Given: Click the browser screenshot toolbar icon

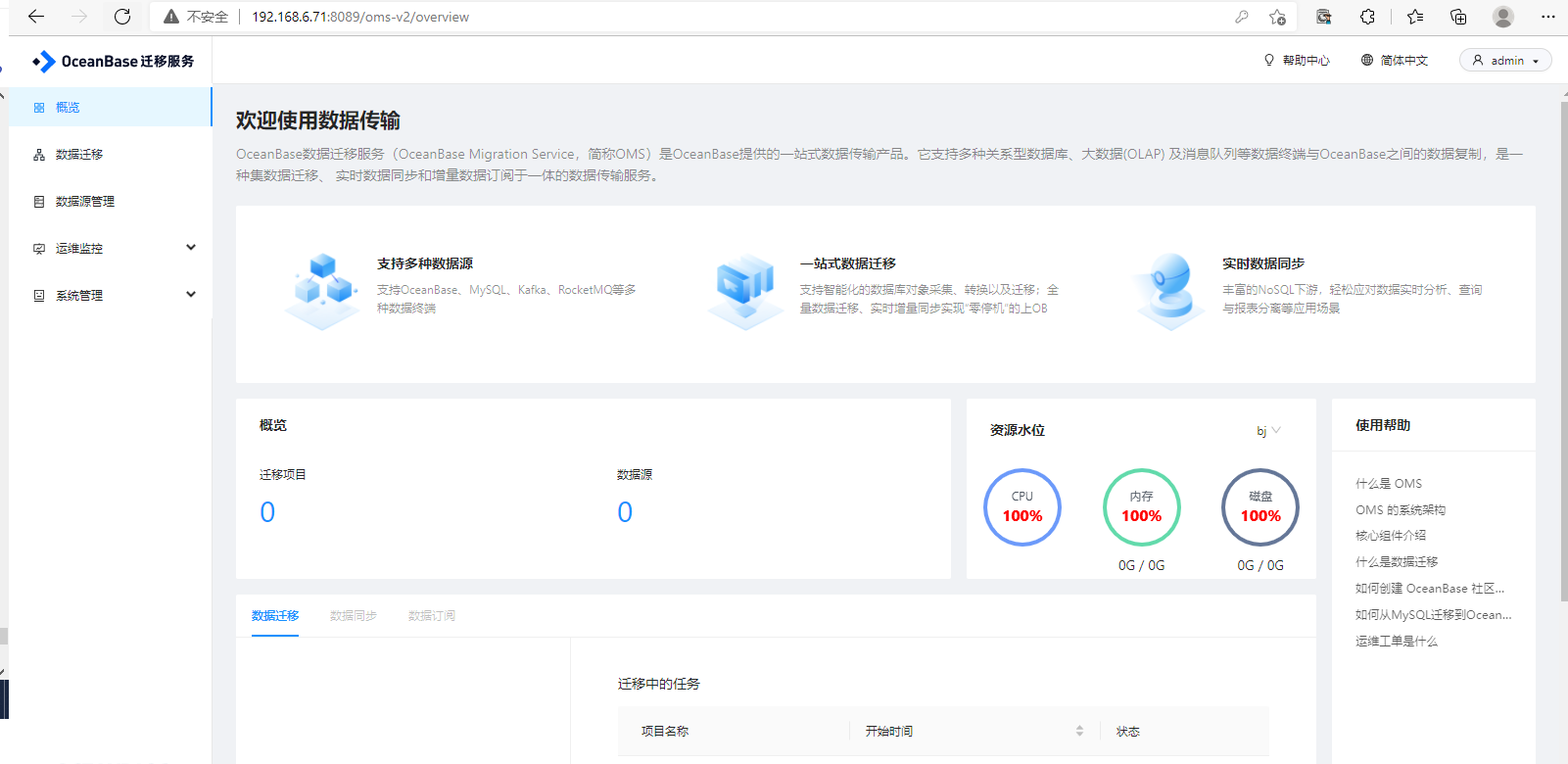Looking at the screenshot, I should tap(1323, 17).
